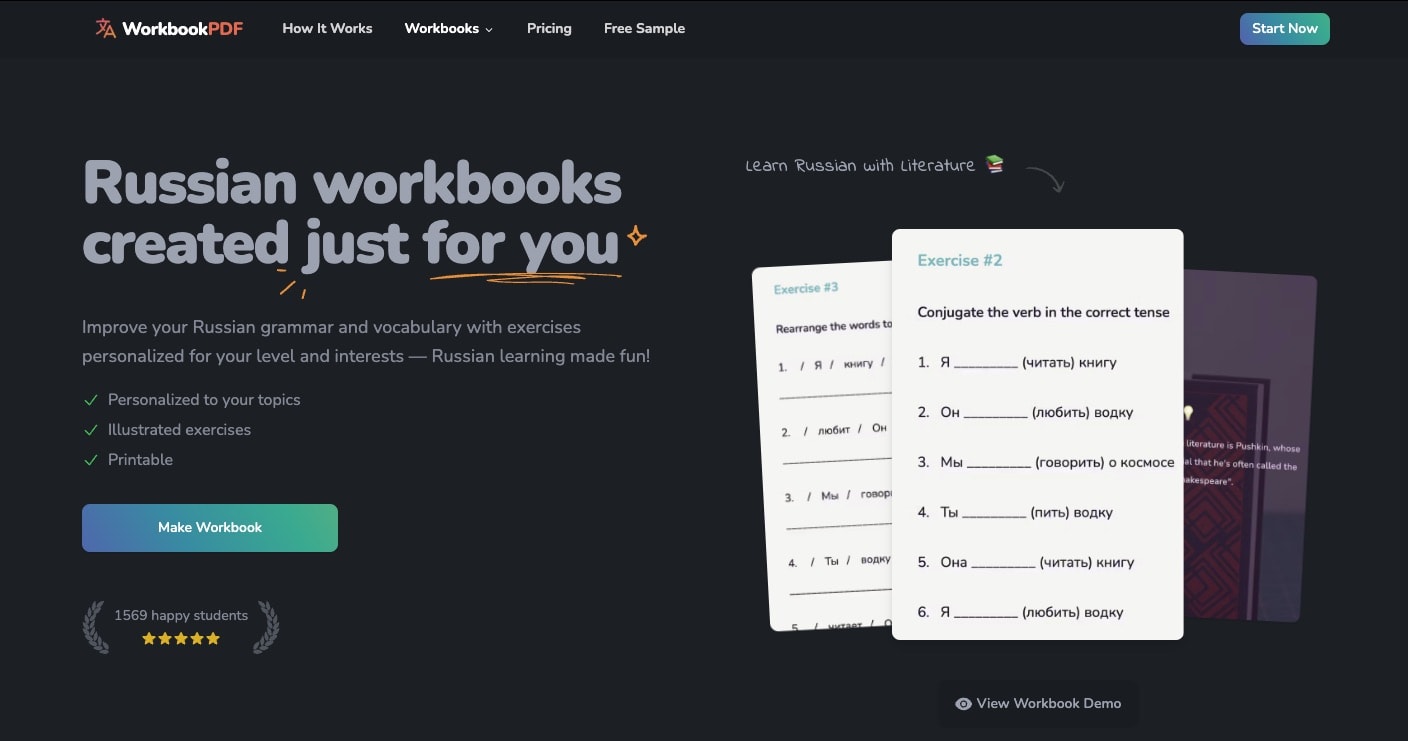The height and width of the screenshot is (741, 1408).
Task: Click the checkmark beside Printable
Action: pos(91,460)
